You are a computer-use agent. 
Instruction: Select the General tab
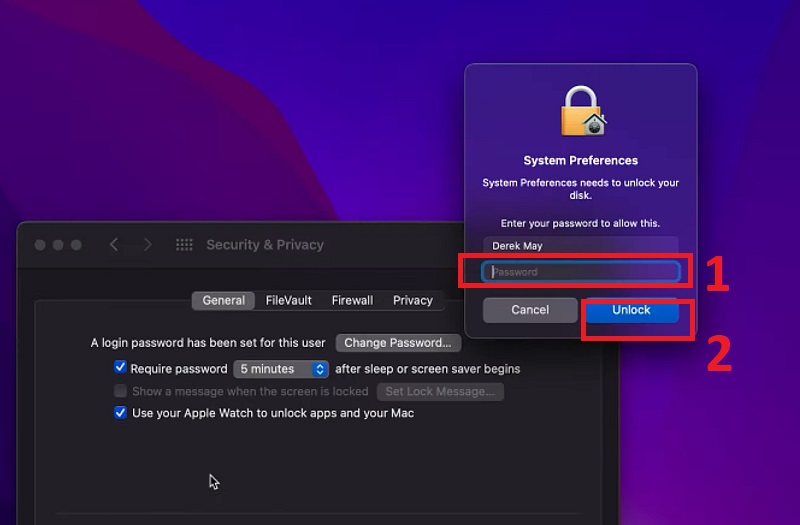coord(224,300)
